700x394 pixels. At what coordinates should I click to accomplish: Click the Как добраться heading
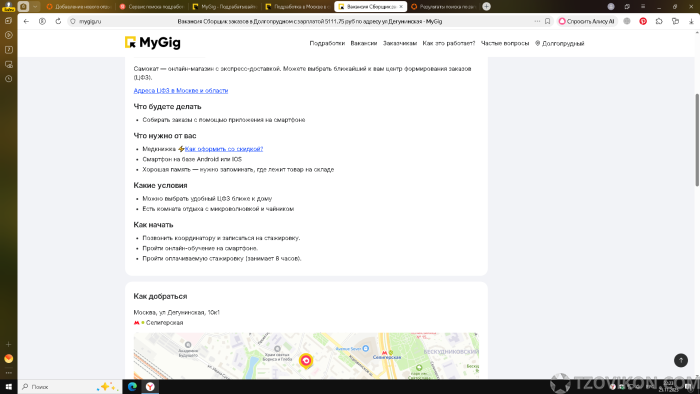[x=160, y=296]
